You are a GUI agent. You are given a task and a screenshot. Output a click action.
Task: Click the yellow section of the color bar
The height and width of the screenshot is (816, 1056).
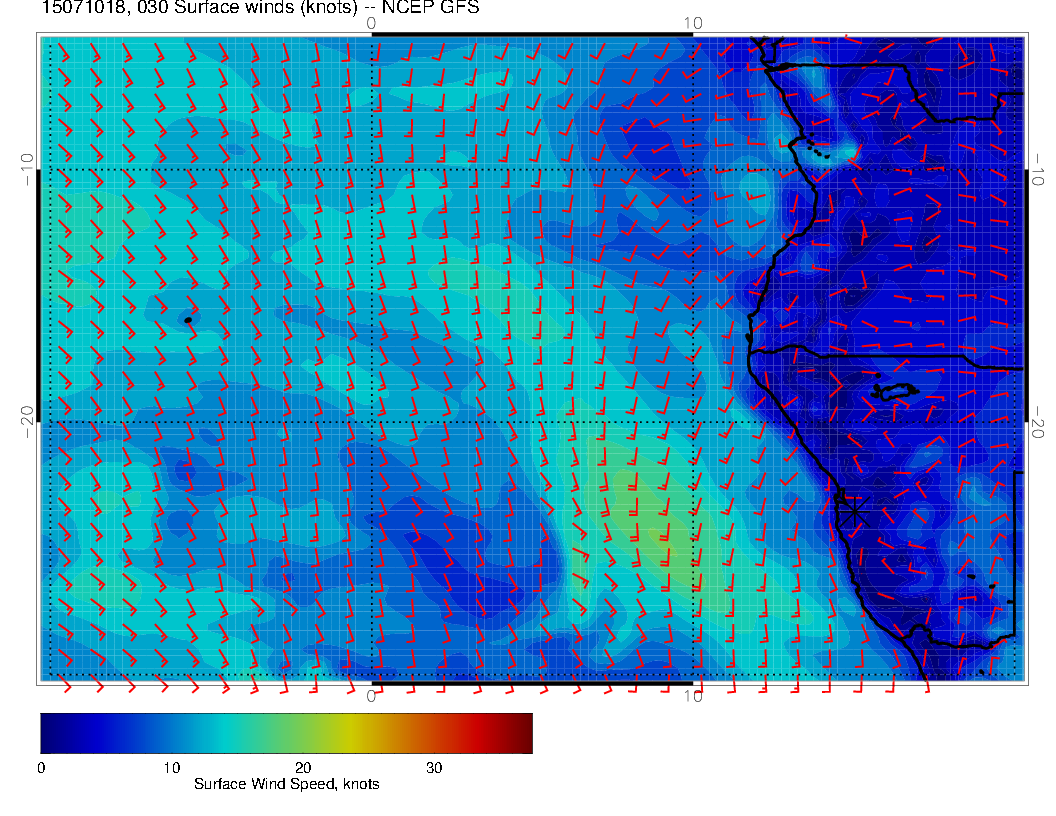pos(350,733)
